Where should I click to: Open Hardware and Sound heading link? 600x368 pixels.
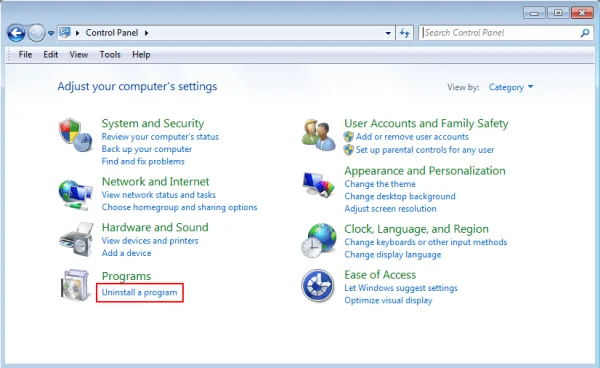click(155, 227)
